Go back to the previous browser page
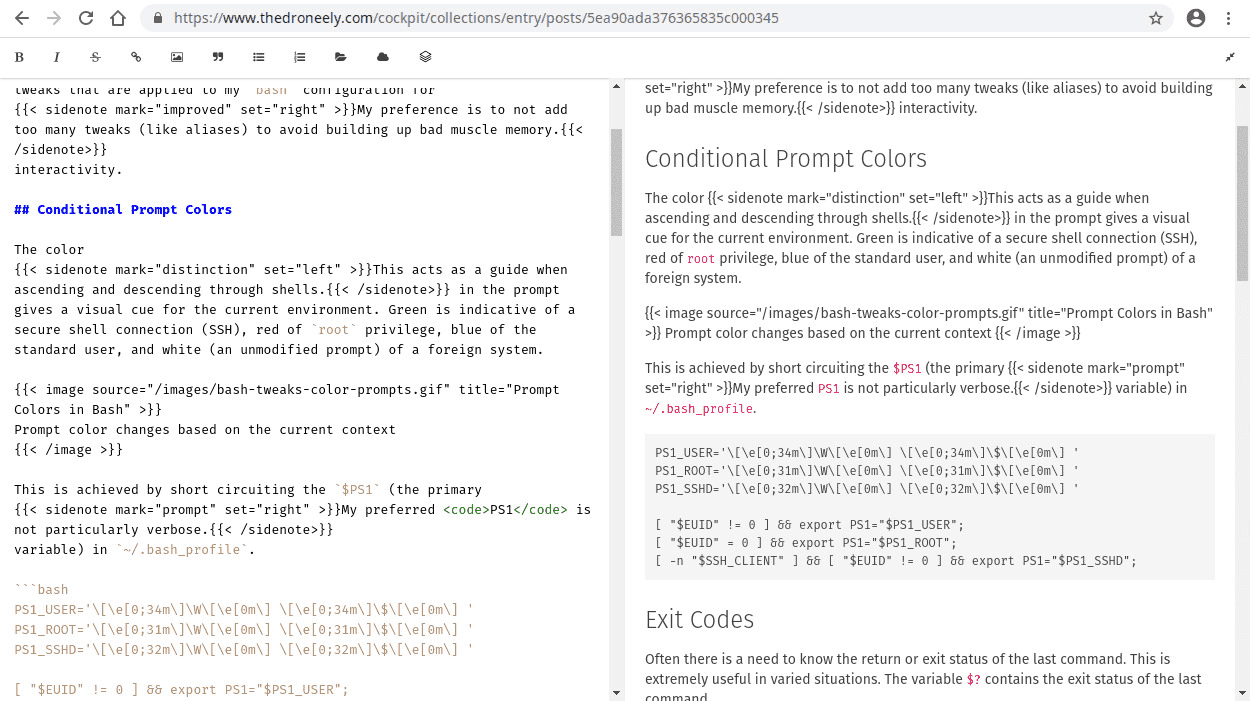The width and height of the screenshot is (1250, 701). (x=22, y=18)
